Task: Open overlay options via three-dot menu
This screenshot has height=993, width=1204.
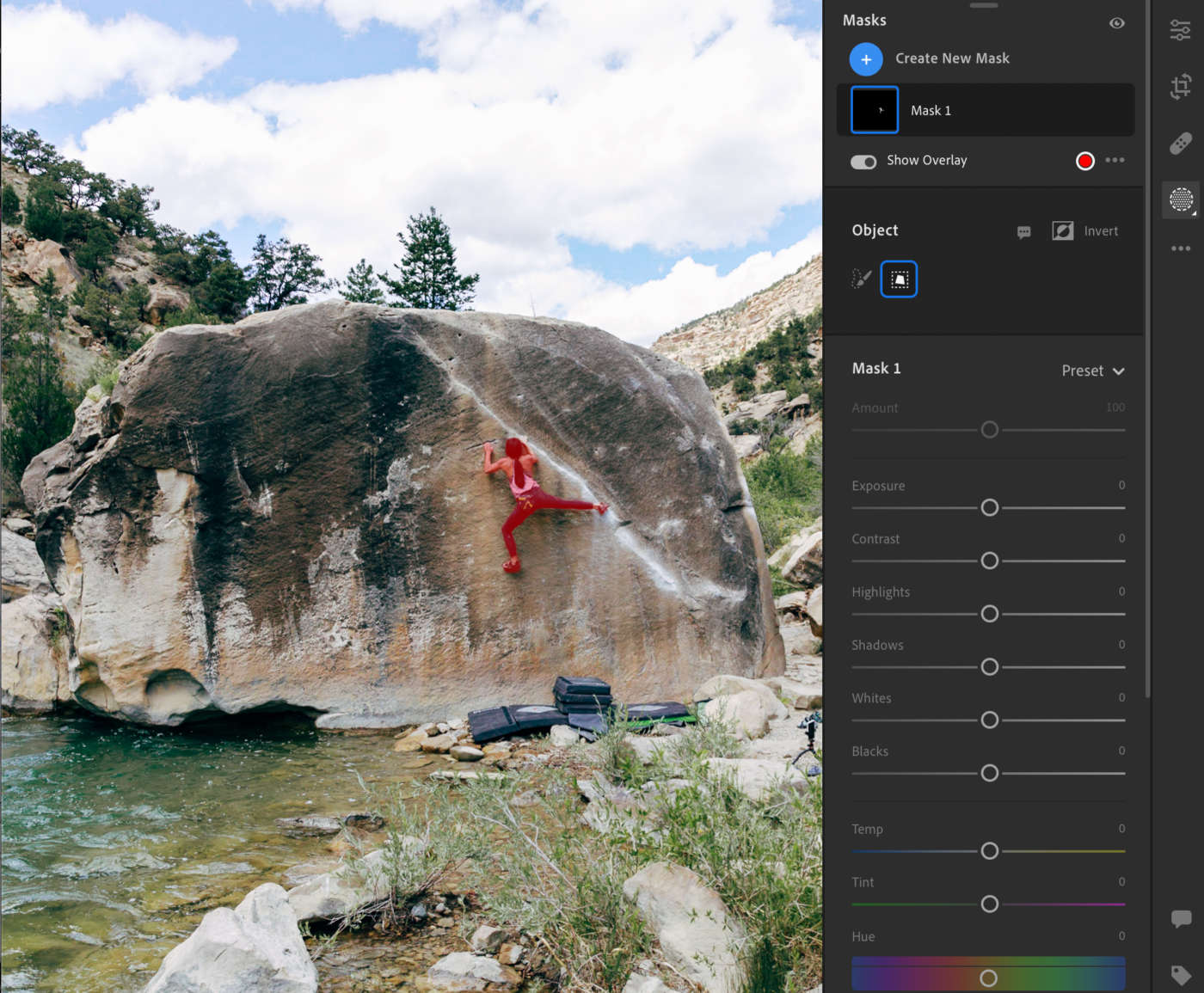Action: point(1115,161)
